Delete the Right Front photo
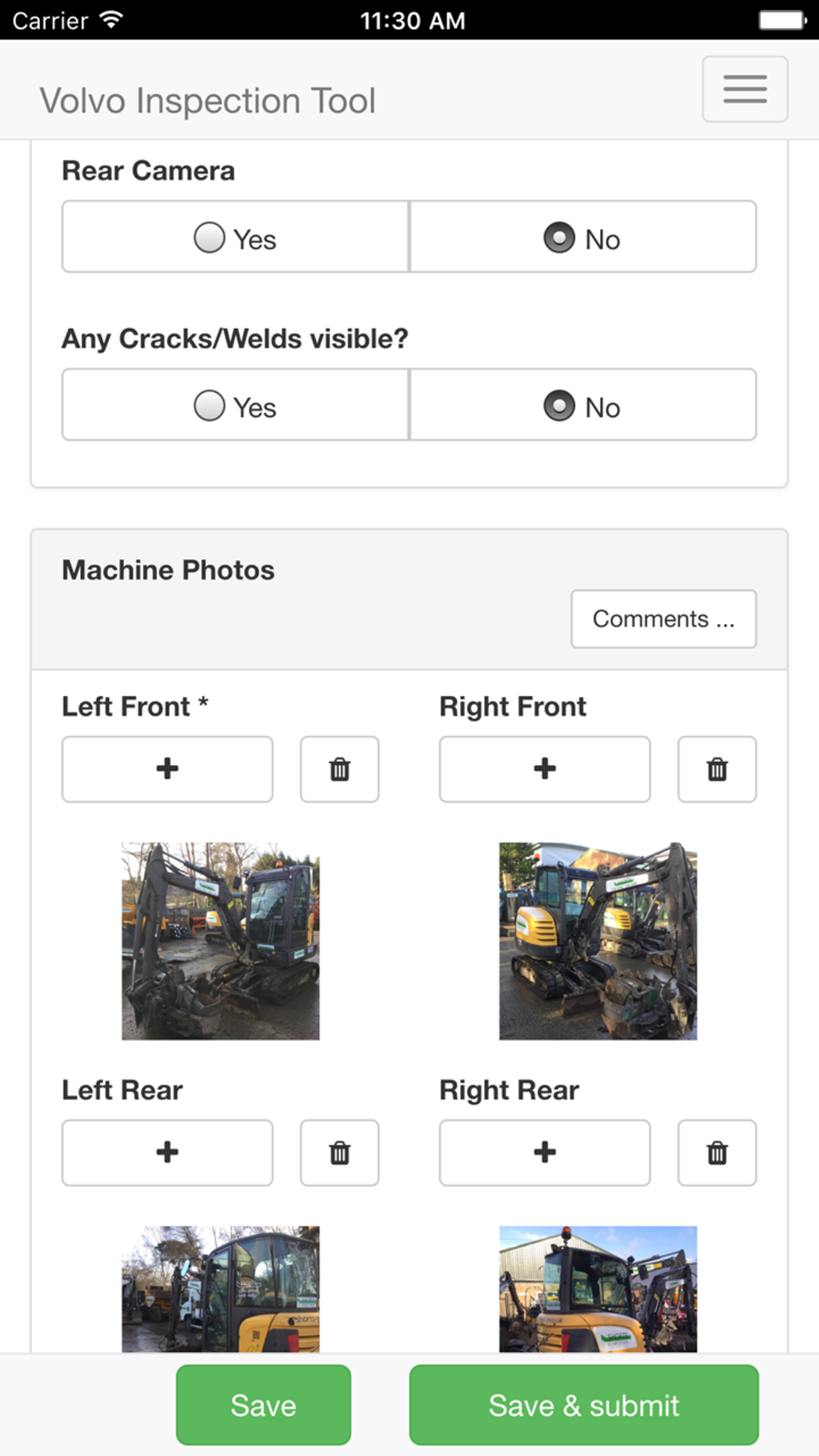This screenshot has height=1456, width=819. (717, 769)
